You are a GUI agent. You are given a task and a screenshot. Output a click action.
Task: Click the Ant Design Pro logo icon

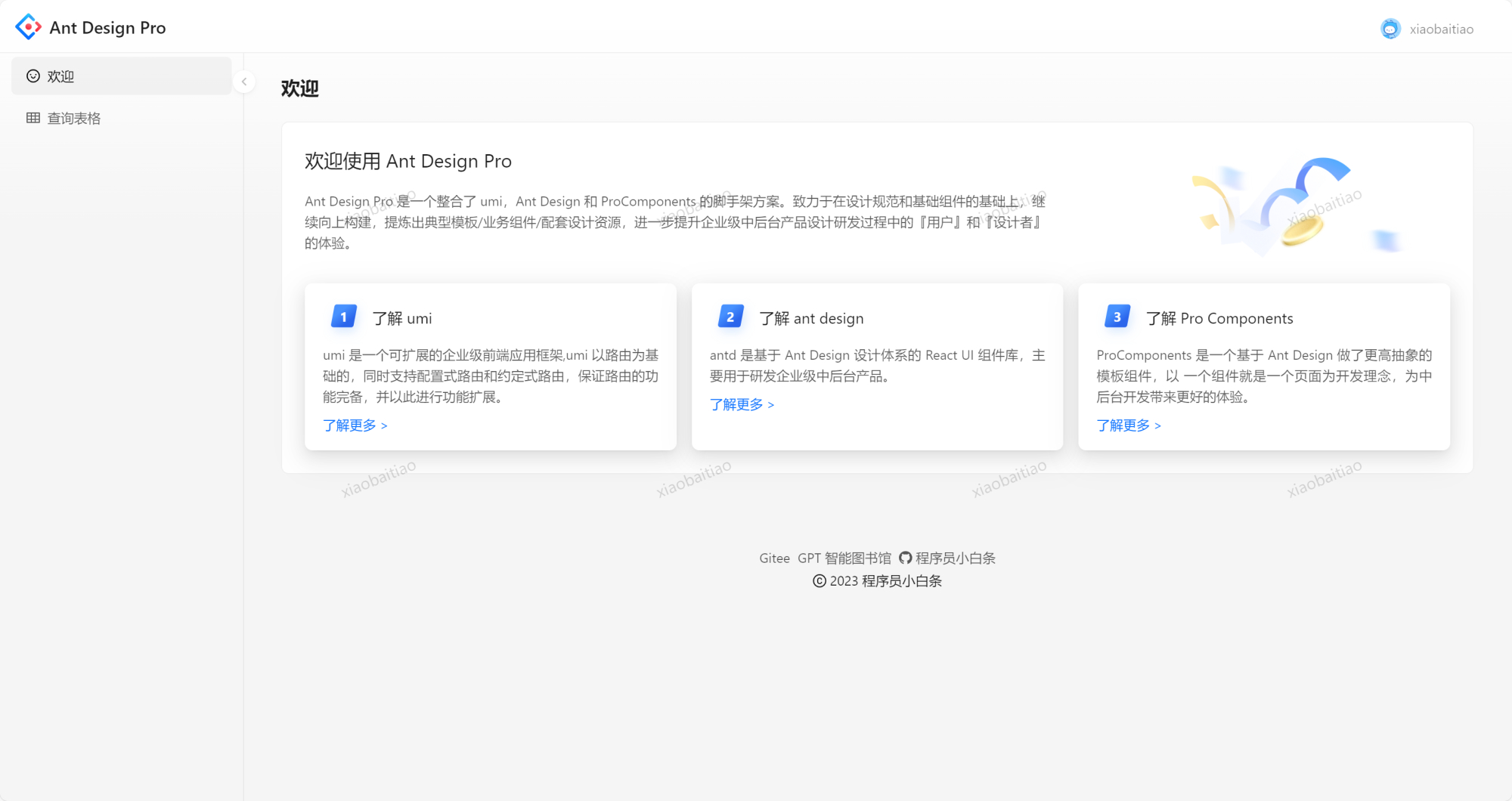[29, 27]
